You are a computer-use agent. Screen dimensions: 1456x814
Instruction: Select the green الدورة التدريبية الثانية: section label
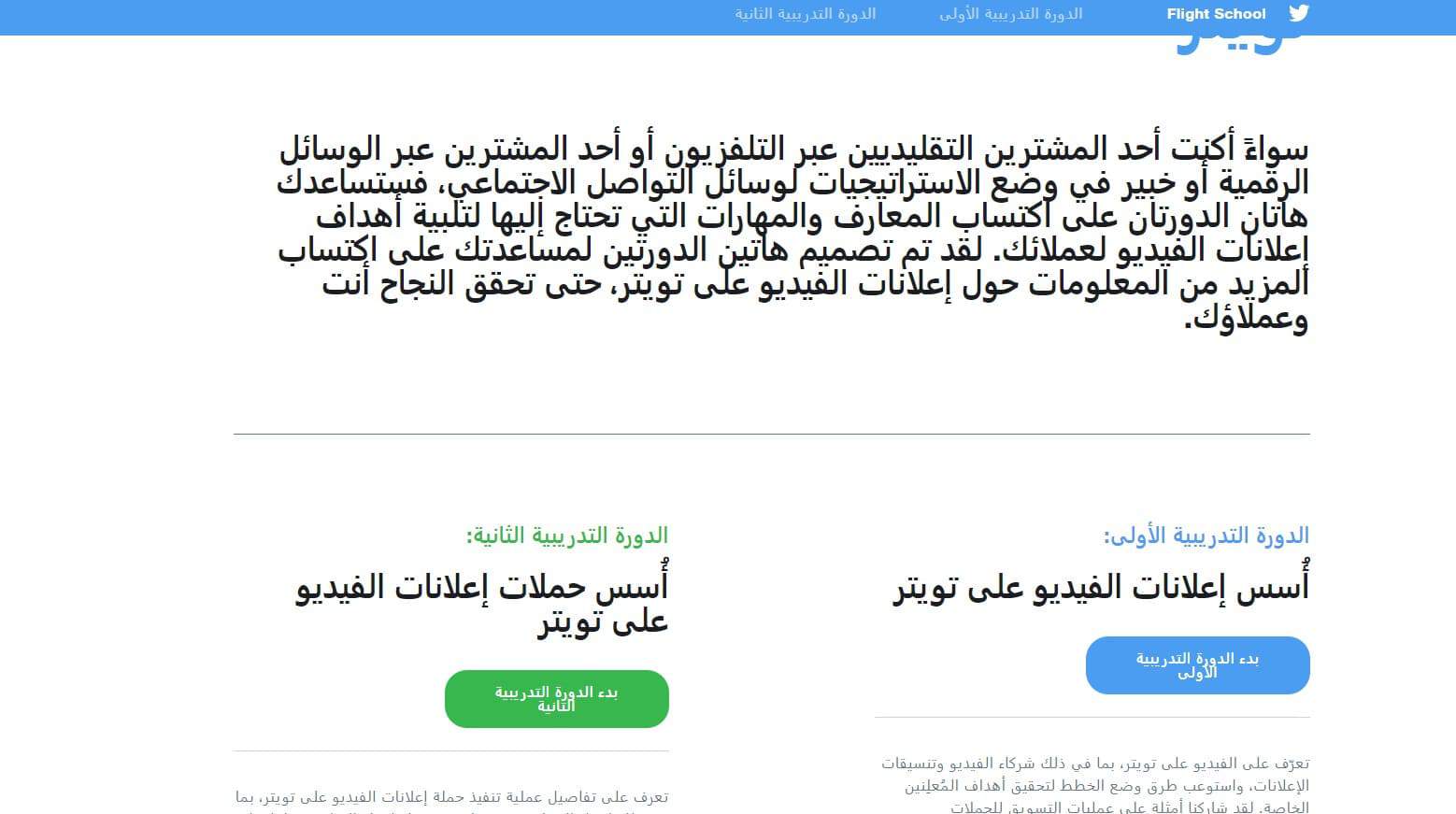567,536
